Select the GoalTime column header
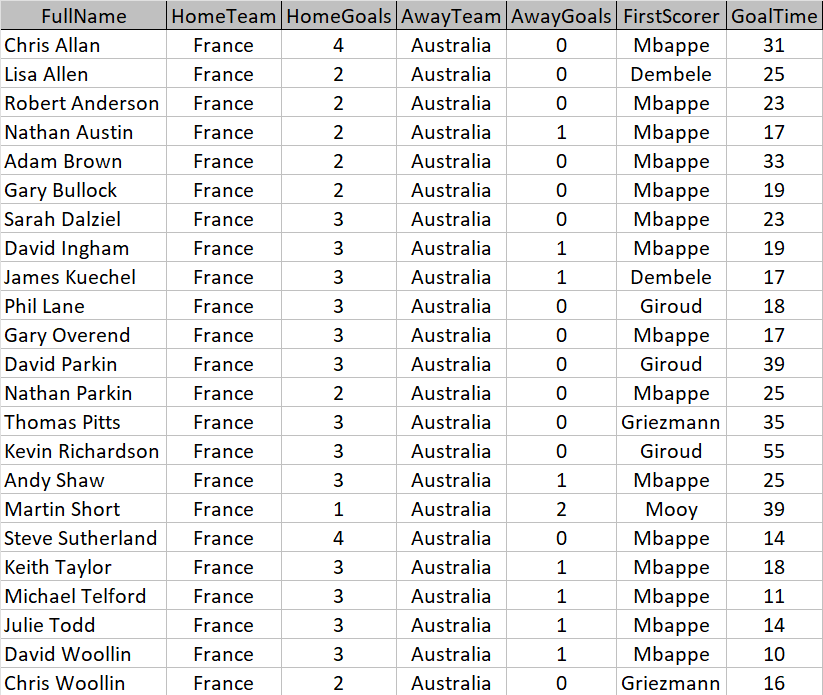823x695 pixels. tap(774, 16)
